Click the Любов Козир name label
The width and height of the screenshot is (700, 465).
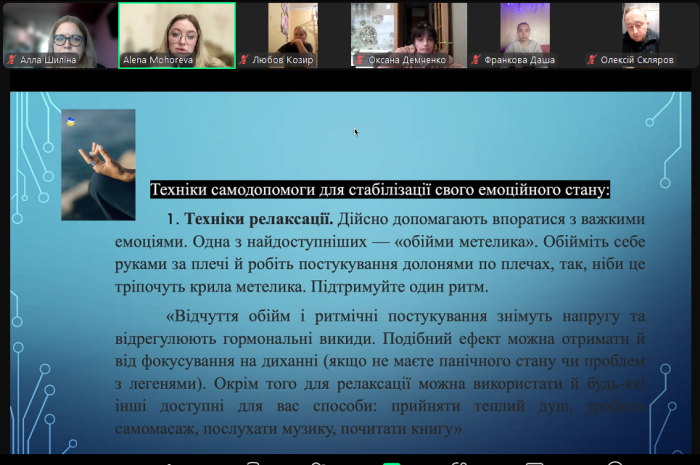click(x=281, y=60)
